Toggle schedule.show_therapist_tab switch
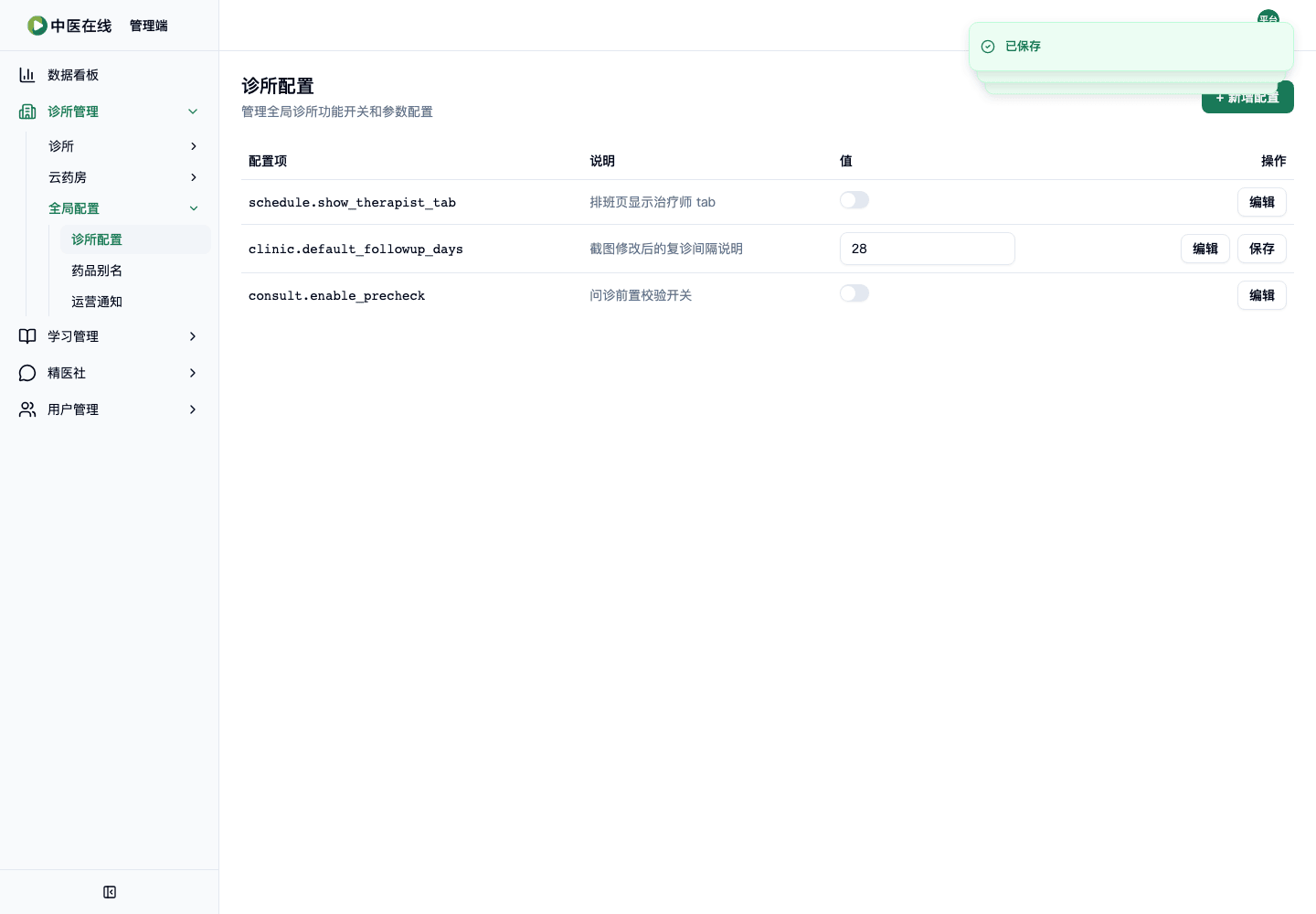1316x914 pixels. click(854, 200)
